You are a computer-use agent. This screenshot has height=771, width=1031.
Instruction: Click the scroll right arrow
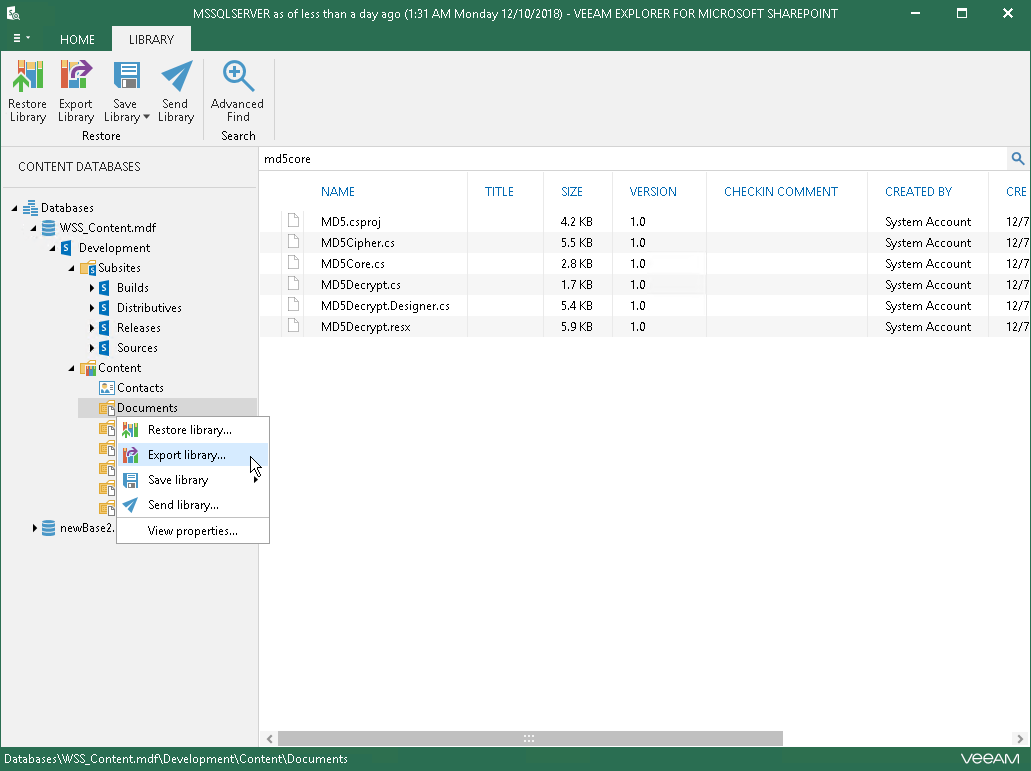(1020, 739)
